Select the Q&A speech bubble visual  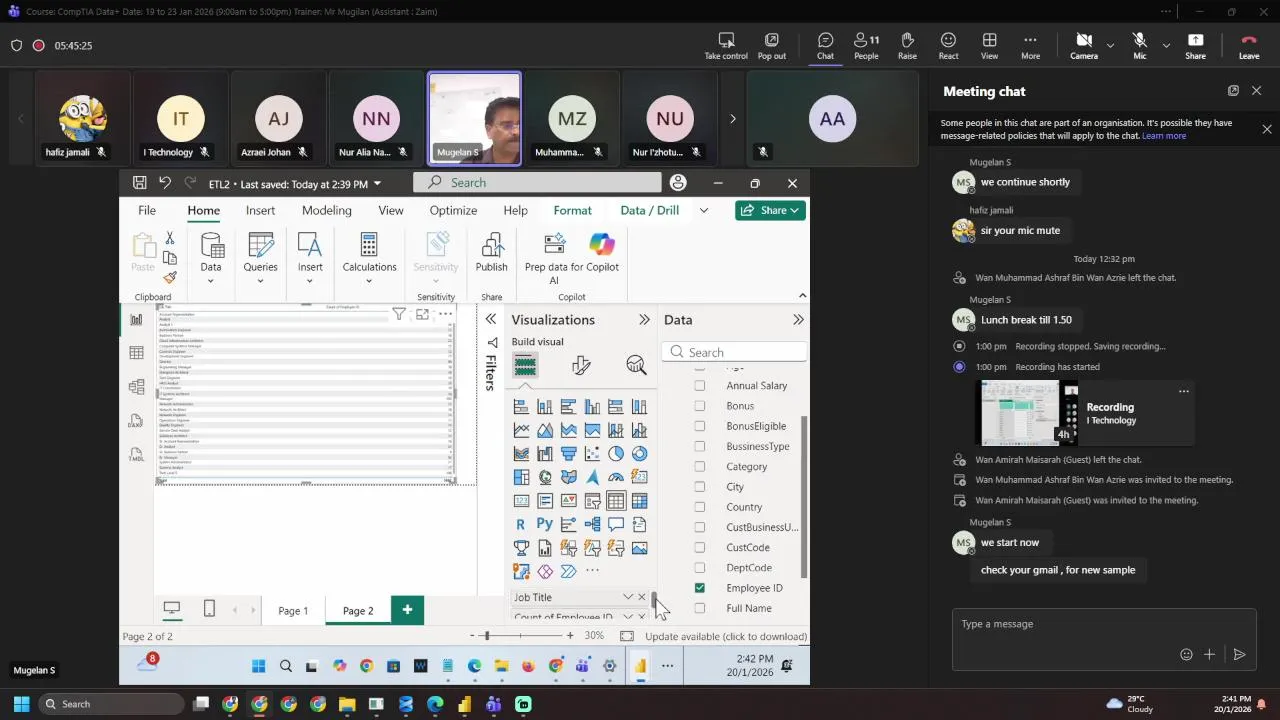616,524
